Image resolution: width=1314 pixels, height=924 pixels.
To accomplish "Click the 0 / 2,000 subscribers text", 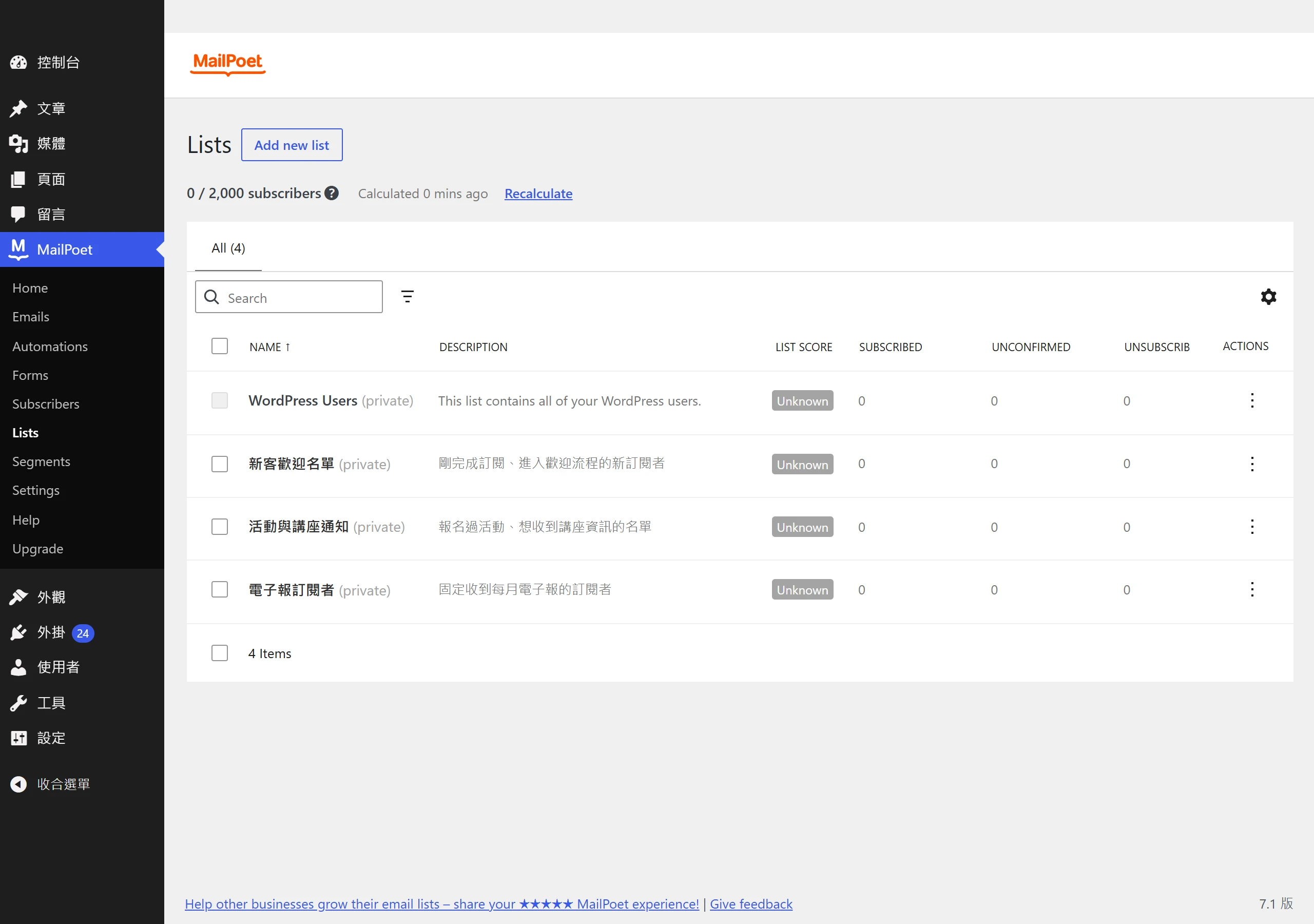I will (x=254, y=194).
